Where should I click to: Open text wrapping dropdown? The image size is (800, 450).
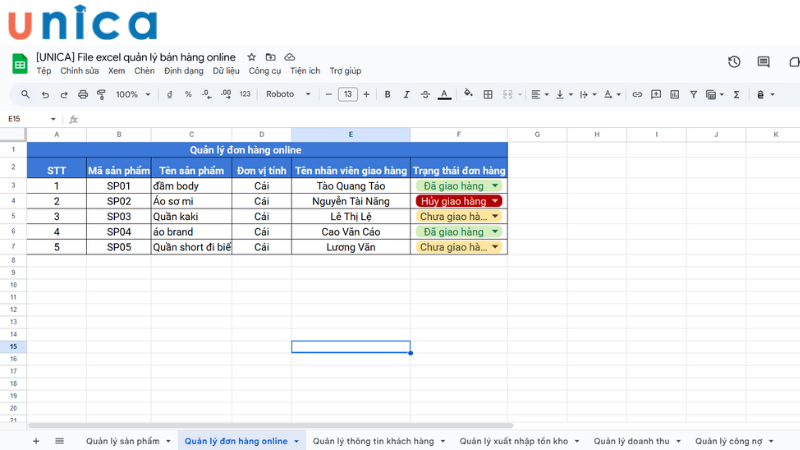pyautogui.click(x=588, y=94)
